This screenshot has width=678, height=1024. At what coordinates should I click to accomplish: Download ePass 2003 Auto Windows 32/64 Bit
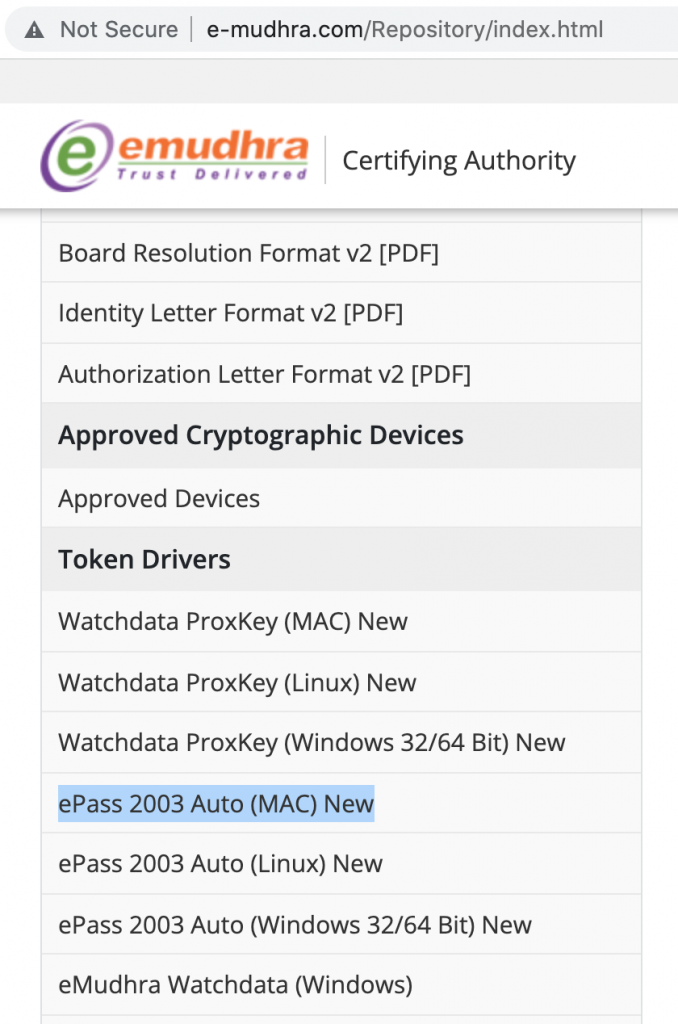[x=295, y=925]
